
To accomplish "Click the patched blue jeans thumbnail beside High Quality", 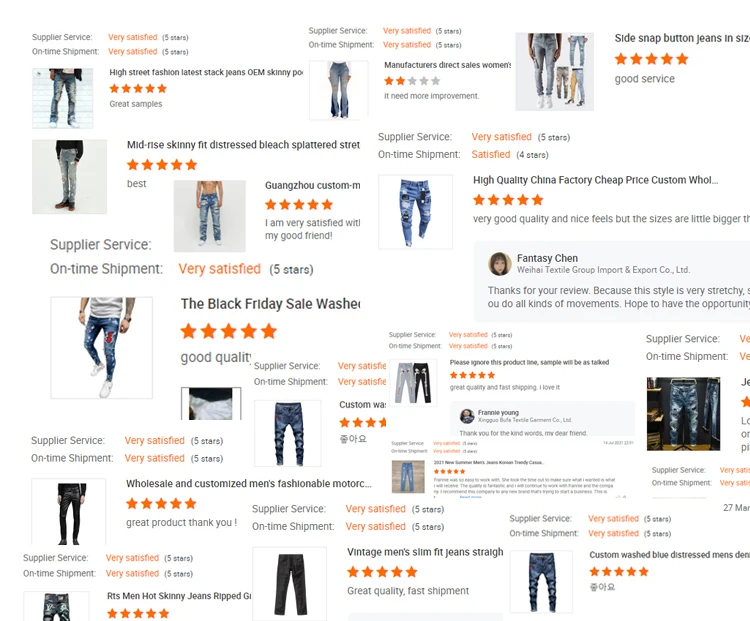I will point(415,212).
